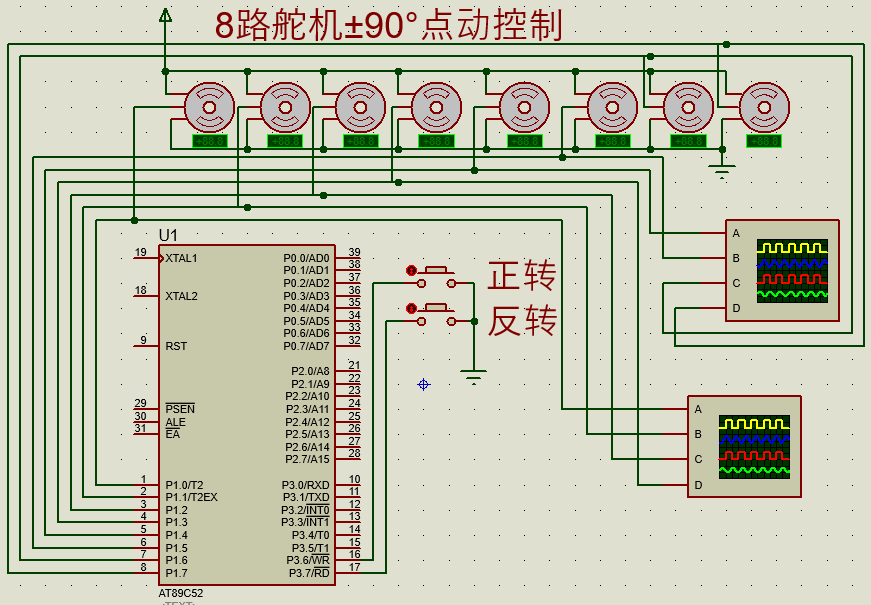
Task: Select the leftmost servo motor
Action: [x=208, y=107]
